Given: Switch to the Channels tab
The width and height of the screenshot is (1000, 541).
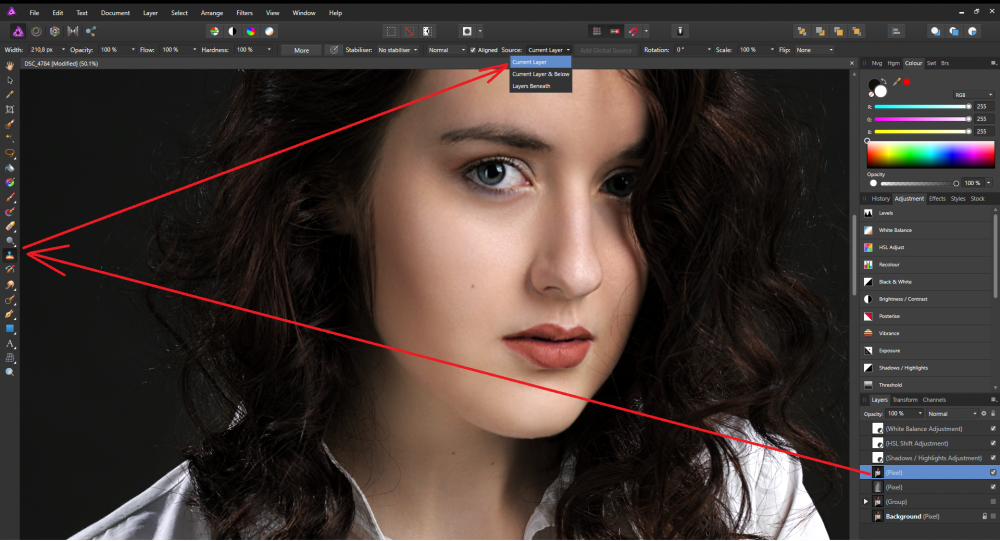Looking at the screenshot, I should point(934,400).
